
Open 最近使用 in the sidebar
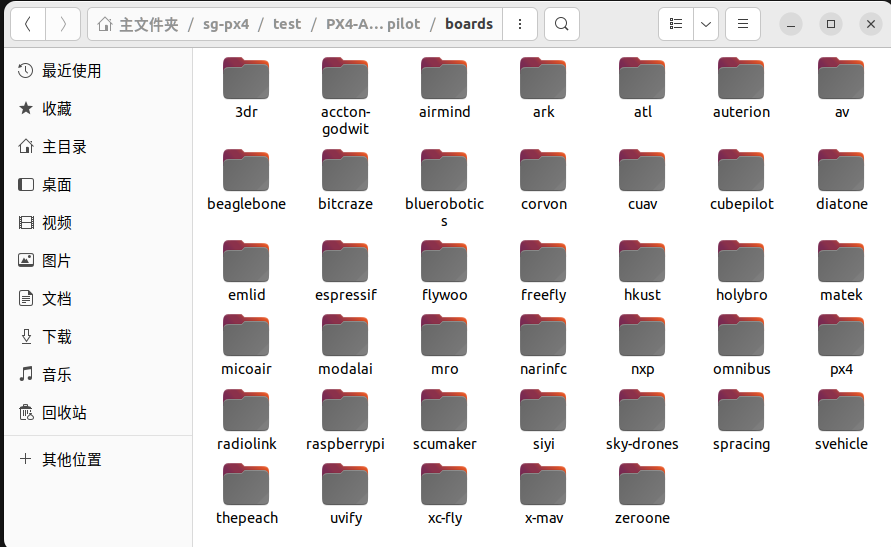click(x=98, y=71)
